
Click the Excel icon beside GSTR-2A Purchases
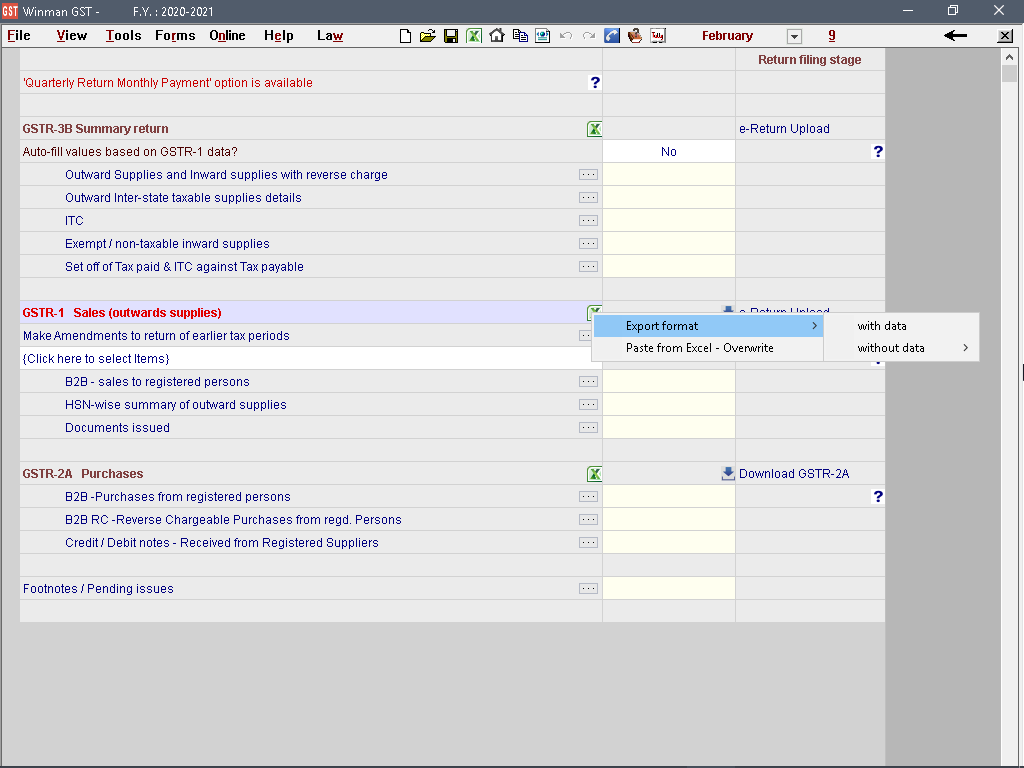pos(594,474)
